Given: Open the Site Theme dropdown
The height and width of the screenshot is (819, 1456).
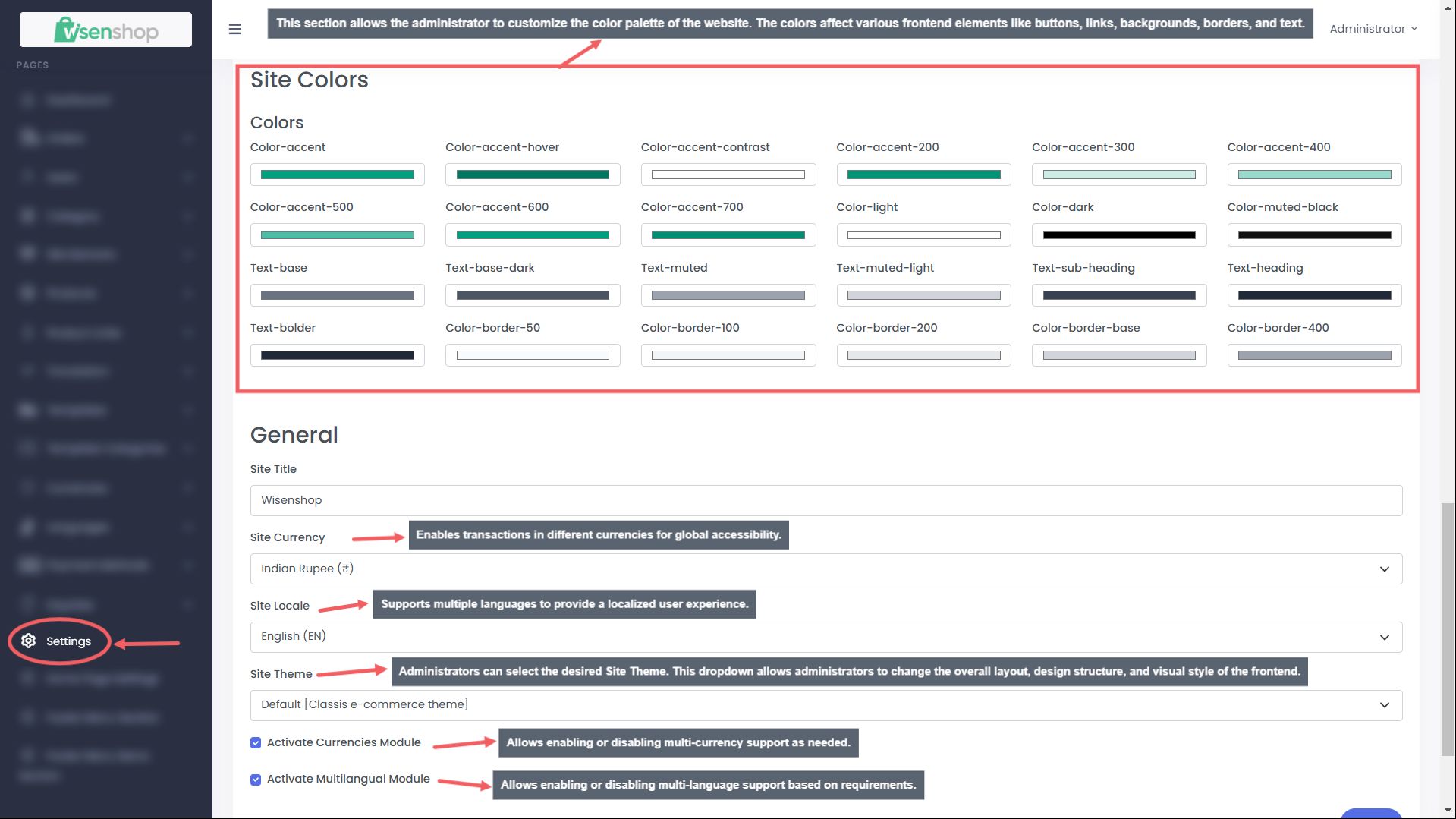Looking at the screenshot, I should point(826,705).
